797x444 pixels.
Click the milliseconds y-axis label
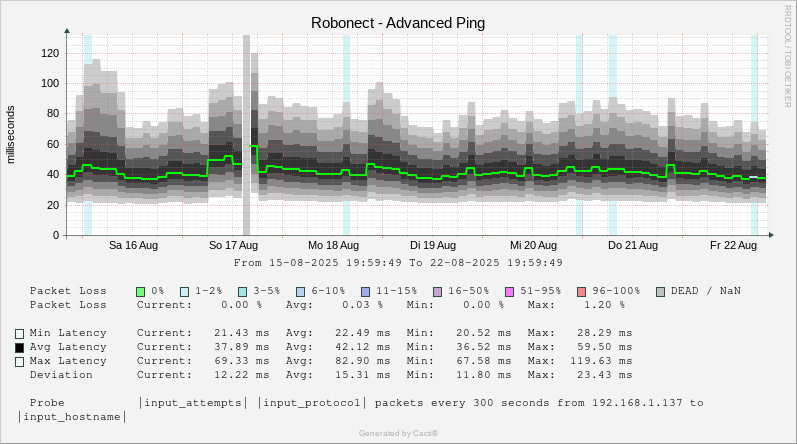(x=11, y=135)
